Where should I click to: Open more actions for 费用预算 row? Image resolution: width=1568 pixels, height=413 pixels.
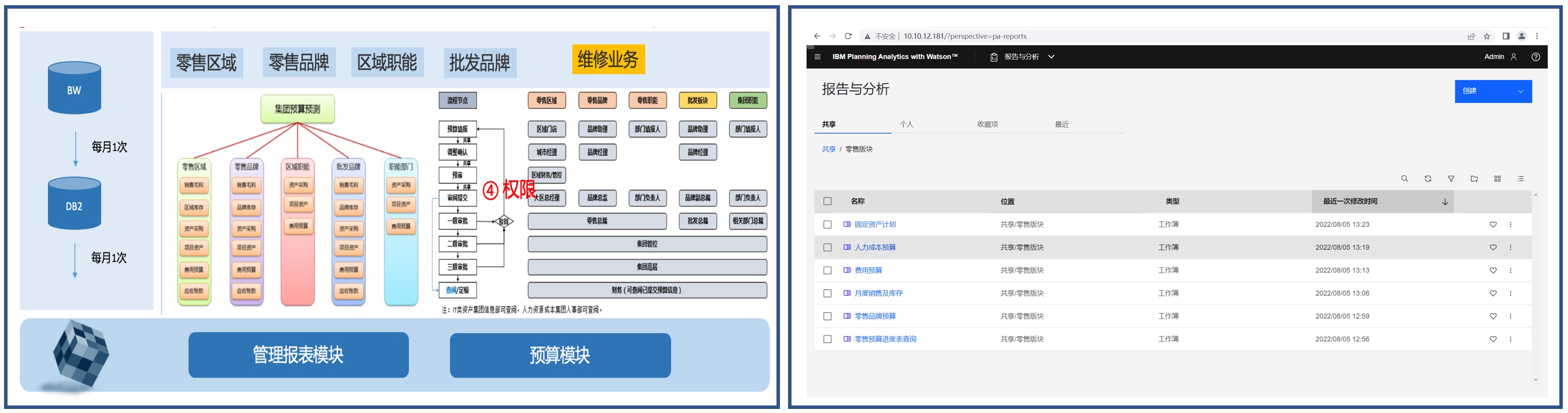tap(1510, 271)
